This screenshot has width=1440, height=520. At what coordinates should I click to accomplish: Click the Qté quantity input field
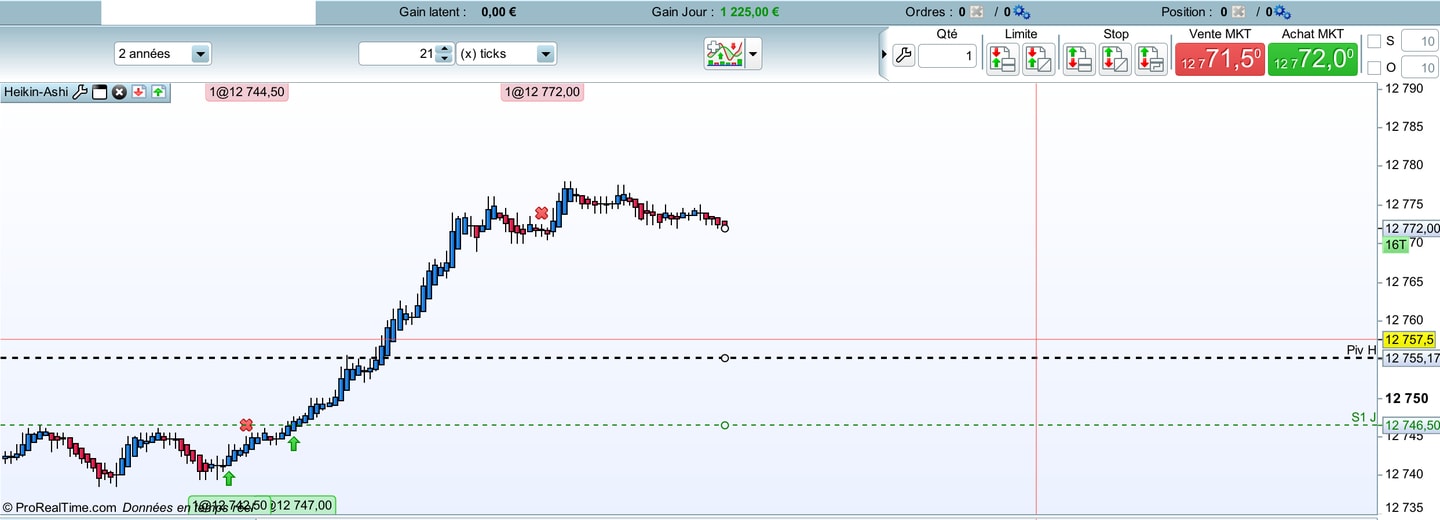[x=947, y=56]
